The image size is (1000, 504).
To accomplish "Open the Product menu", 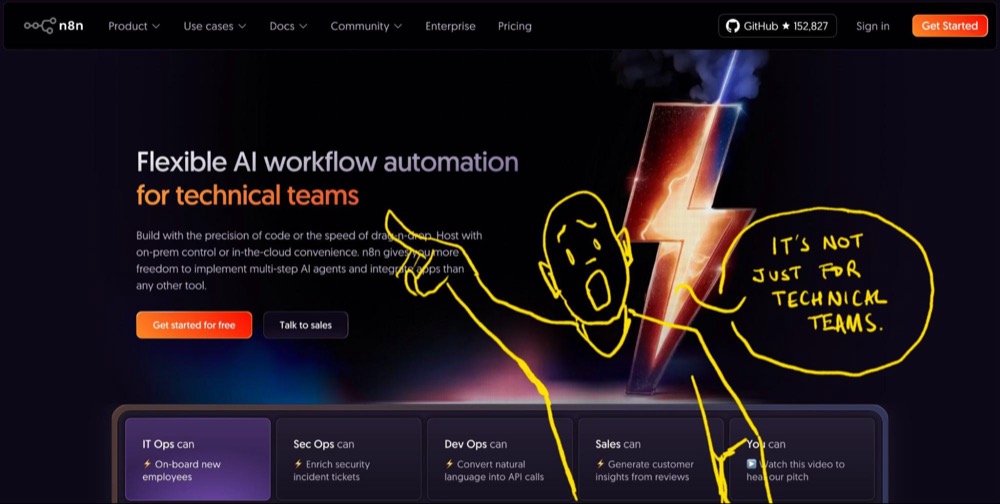I will coord(134,26).
